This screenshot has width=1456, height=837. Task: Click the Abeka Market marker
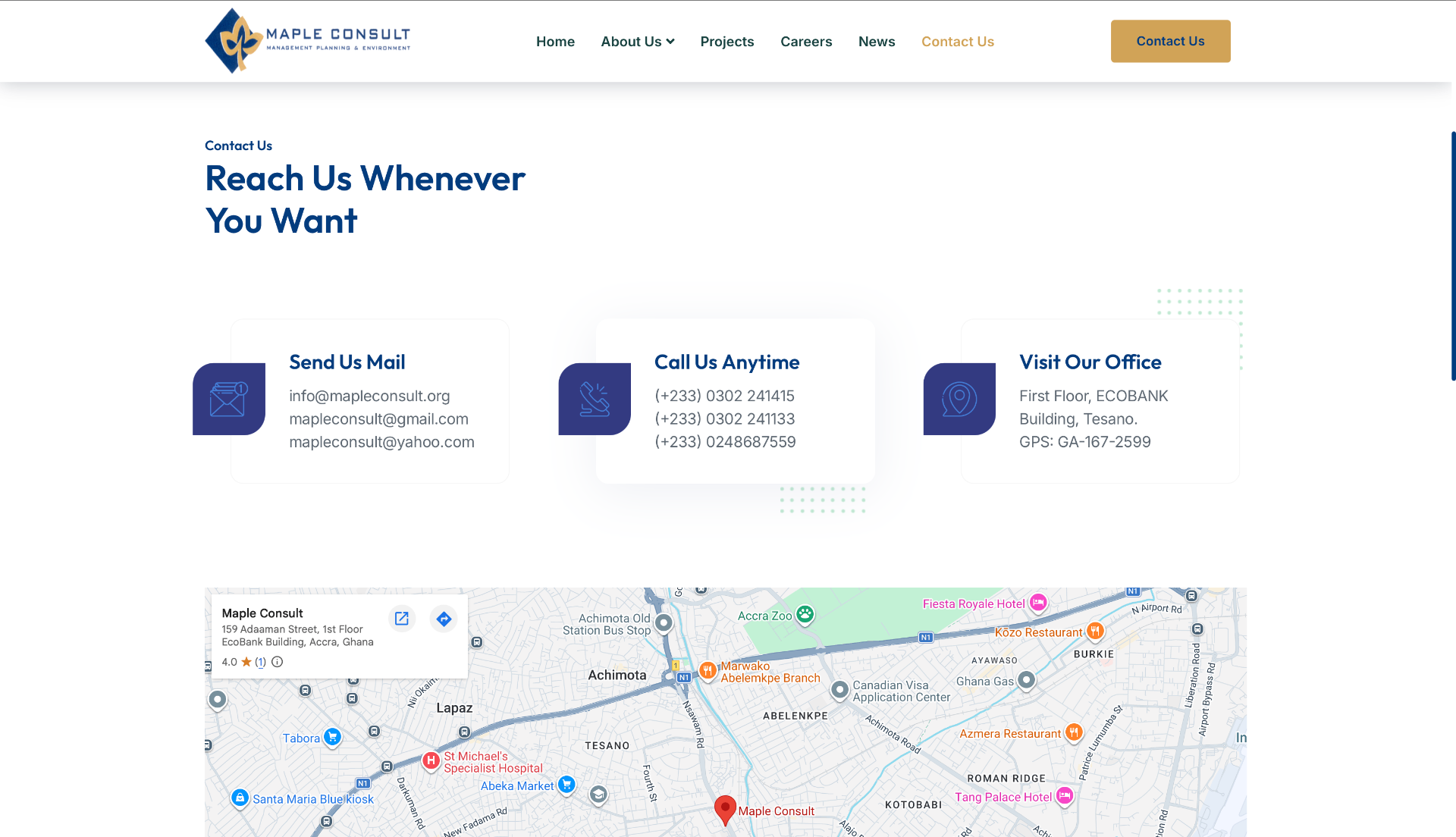tap(566, 785)
